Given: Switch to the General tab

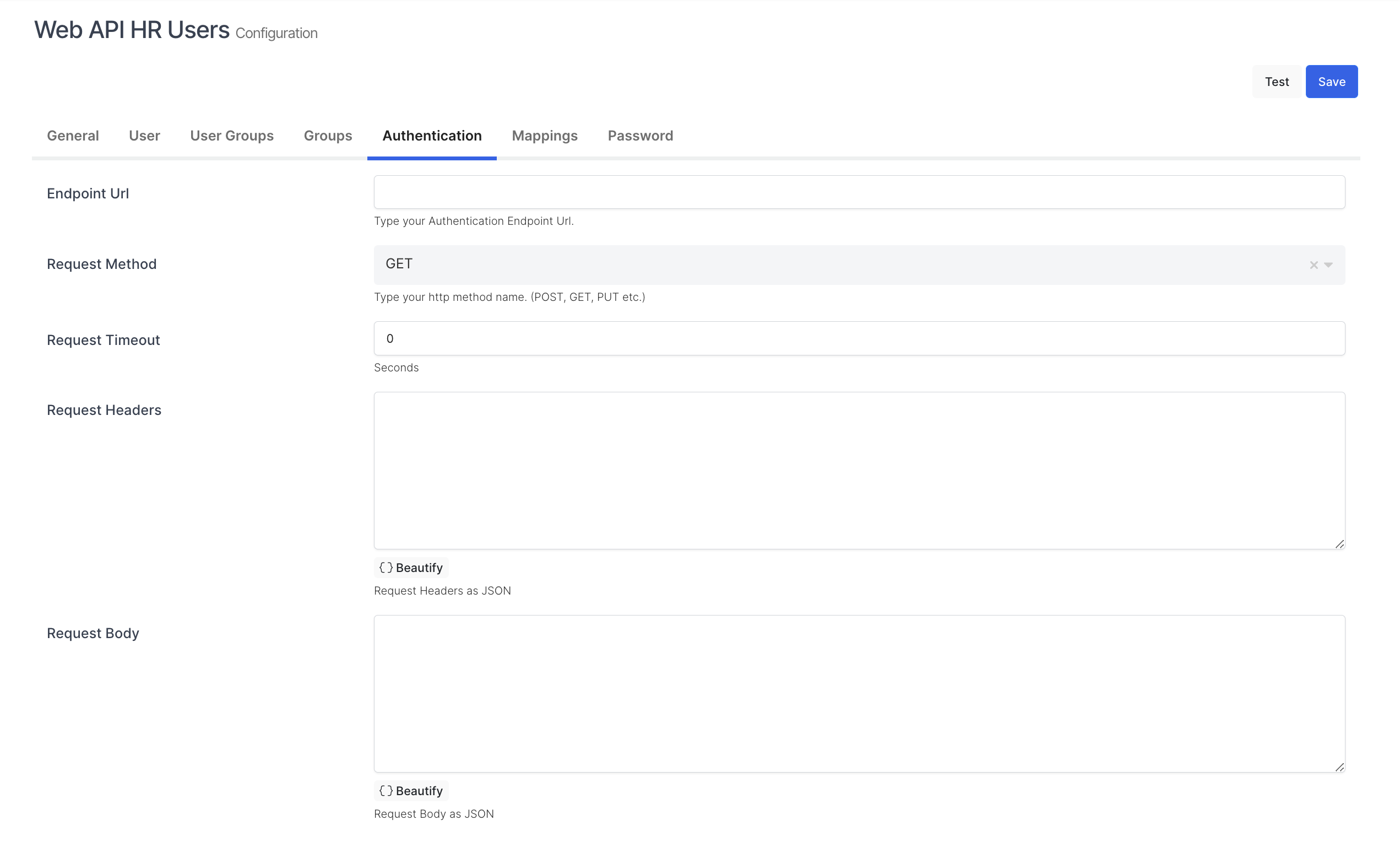Looking at the screenshot, I should (x=73, y=136).
